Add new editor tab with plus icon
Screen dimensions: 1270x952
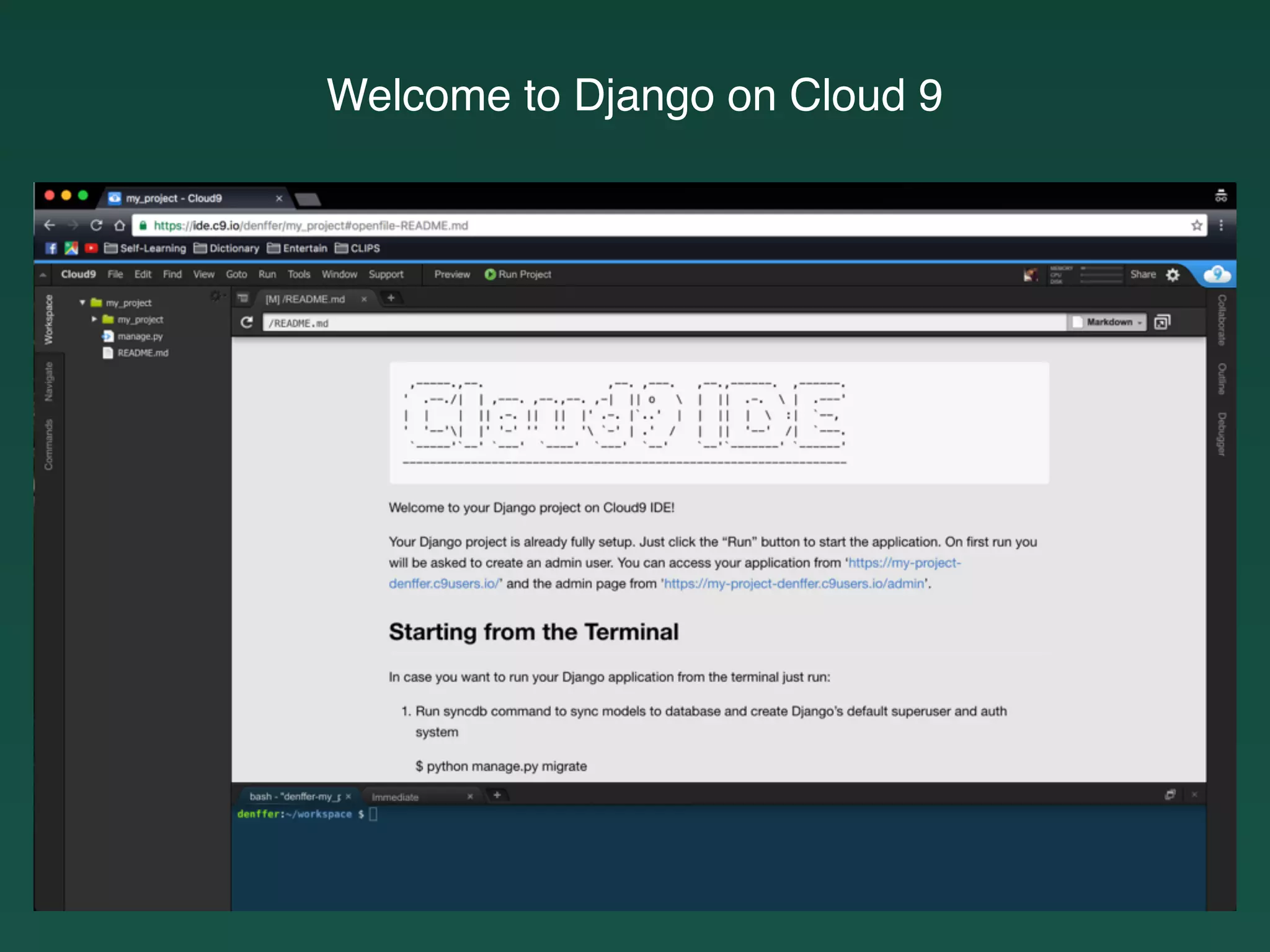tap(391, 298)
